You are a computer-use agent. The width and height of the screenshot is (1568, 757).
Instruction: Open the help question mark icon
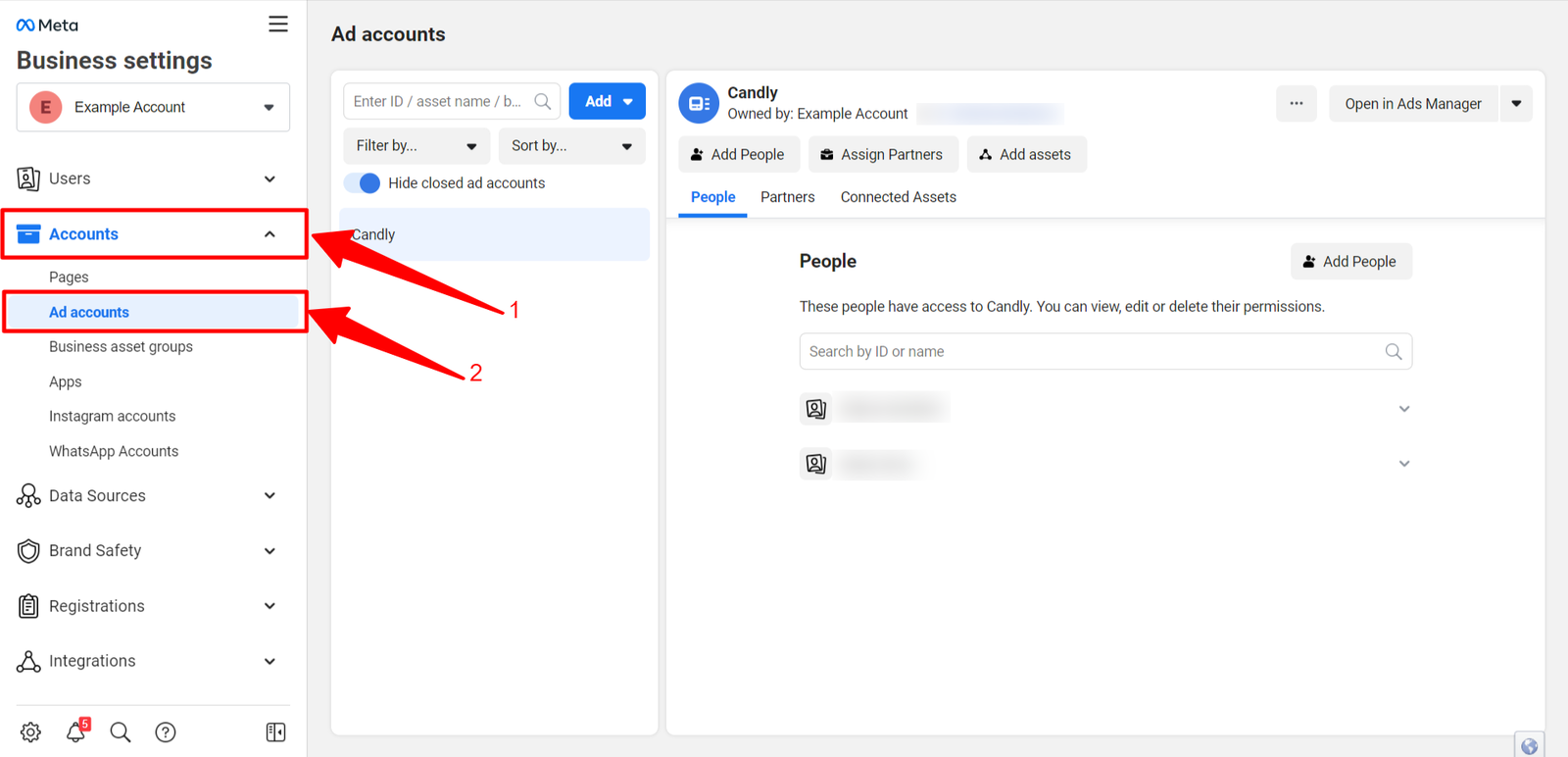[166, 732]
